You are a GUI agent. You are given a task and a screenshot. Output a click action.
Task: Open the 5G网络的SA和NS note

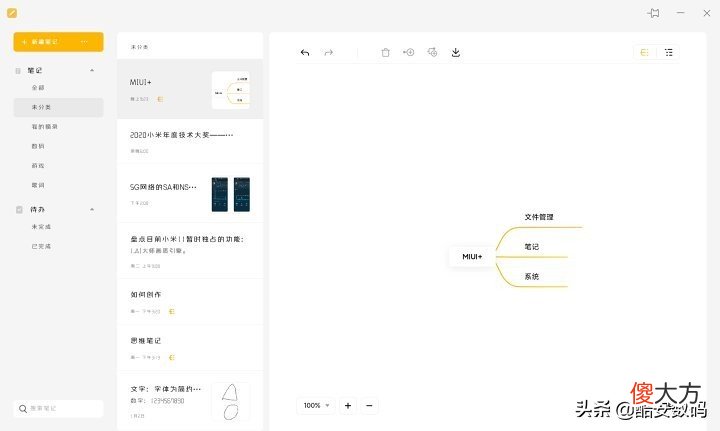(190, 194)
